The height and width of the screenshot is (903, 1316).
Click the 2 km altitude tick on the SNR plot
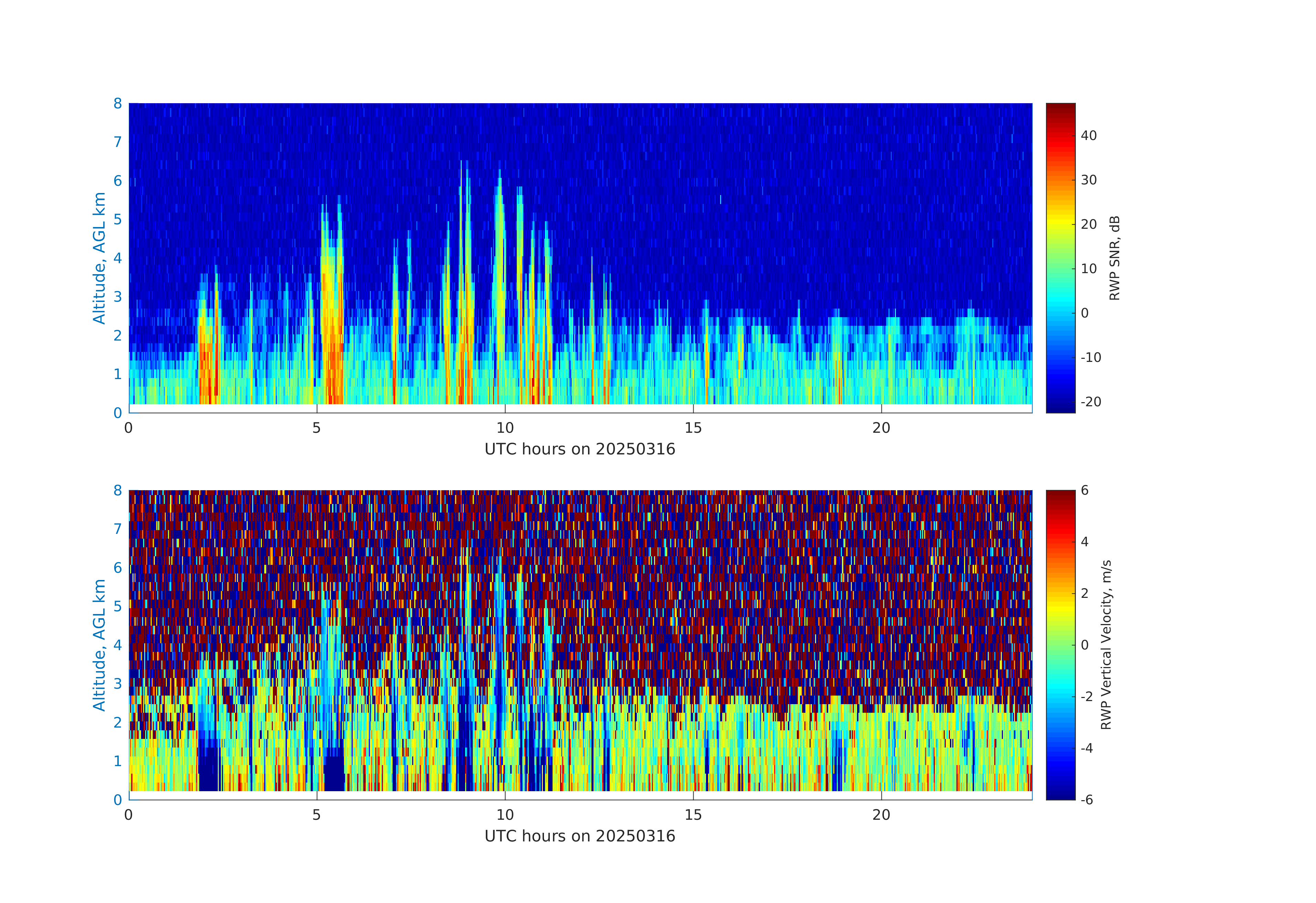click(x=118, y=335)
